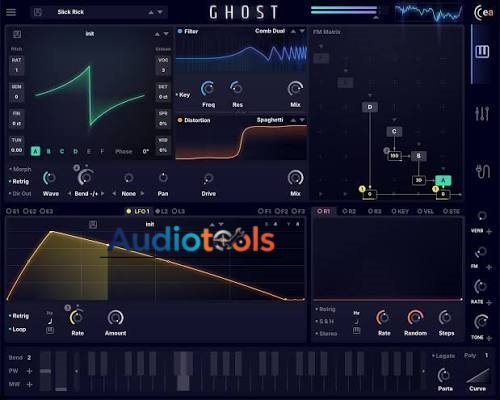The image size is (500, 400).
Task: Click the VOC voices value field
Action: 163,65
